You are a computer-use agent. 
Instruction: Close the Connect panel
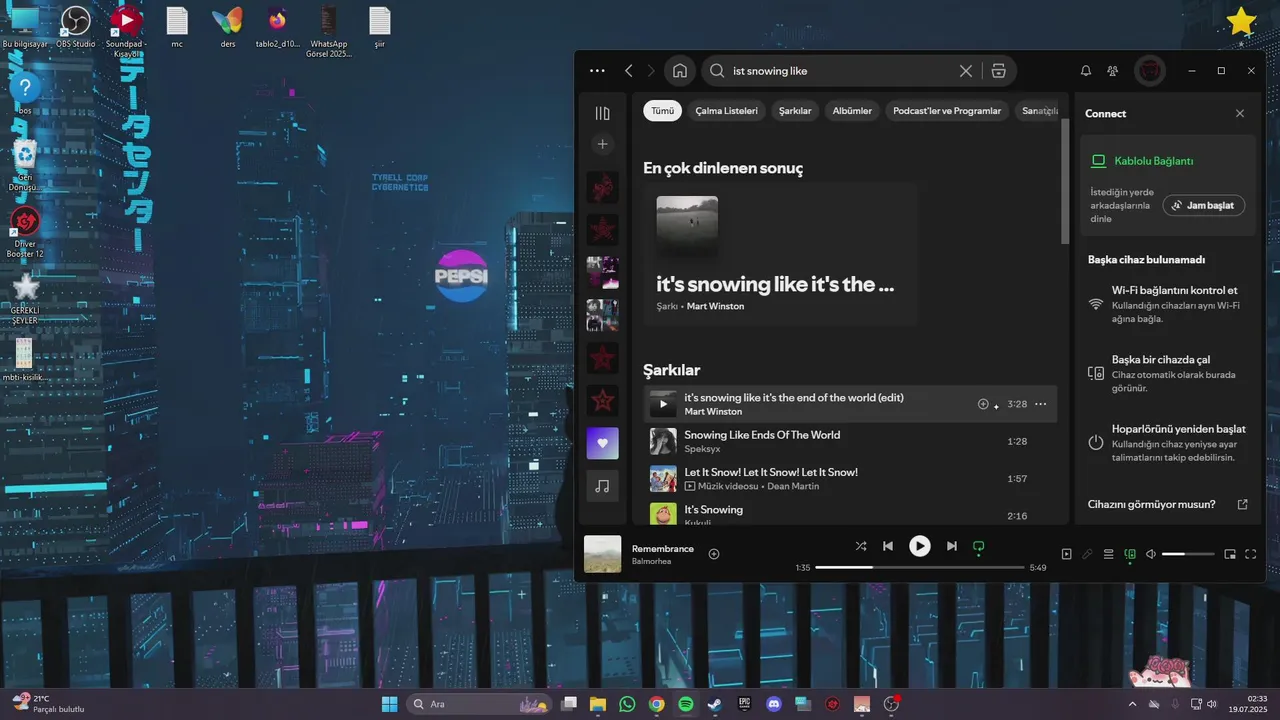click(x=1240, y=113)
